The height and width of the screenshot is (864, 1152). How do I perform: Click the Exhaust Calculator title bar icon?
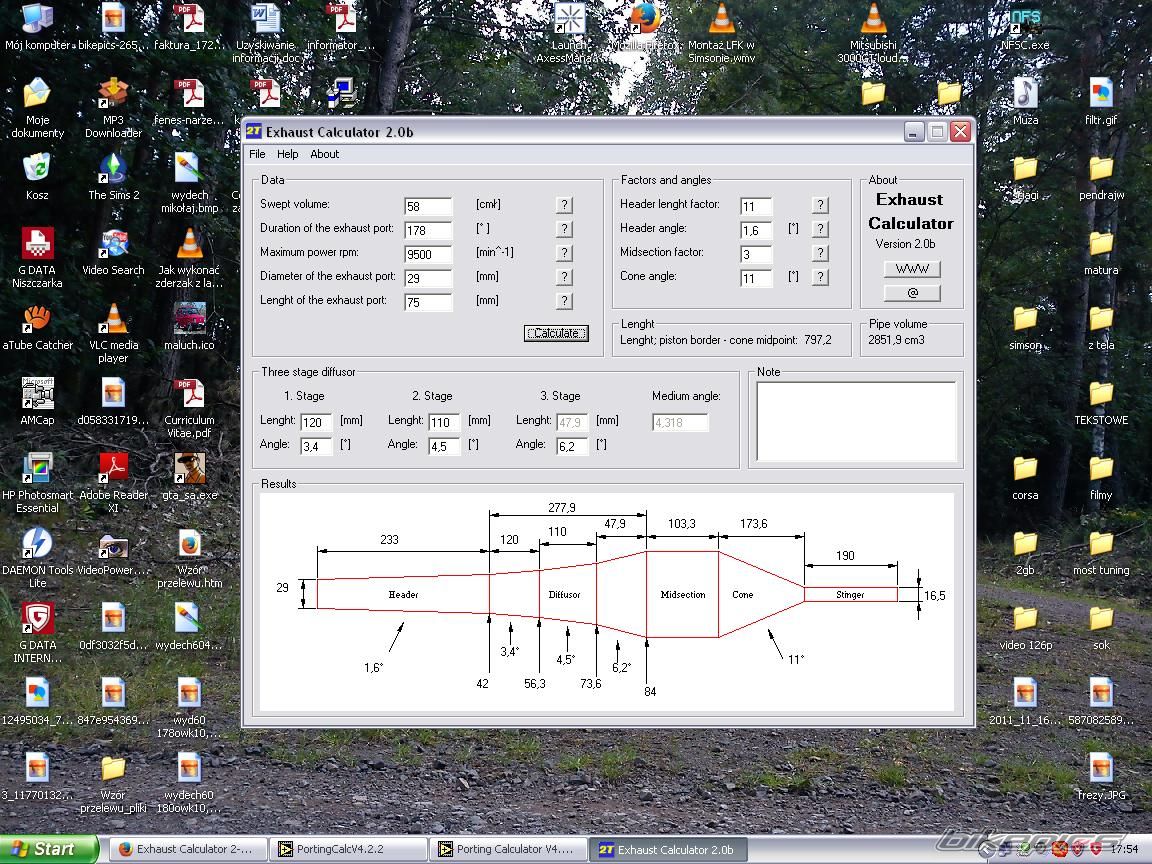253,132
